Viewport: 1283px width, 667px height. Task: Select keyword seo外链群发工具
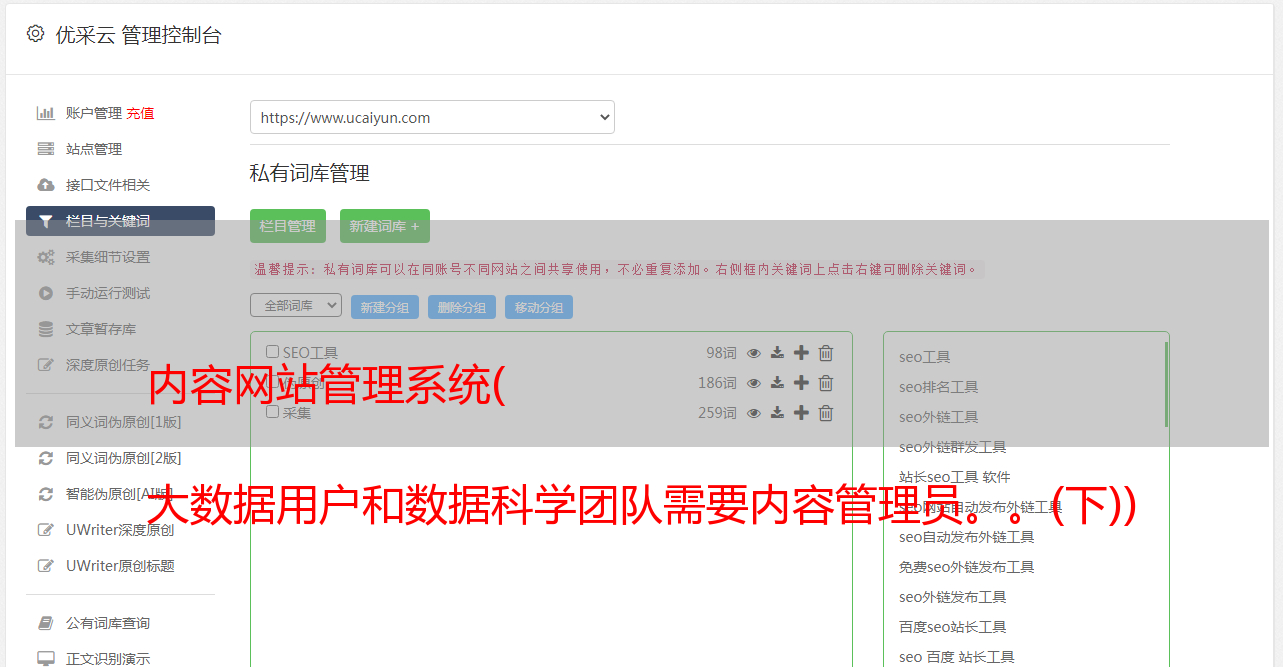952,447
